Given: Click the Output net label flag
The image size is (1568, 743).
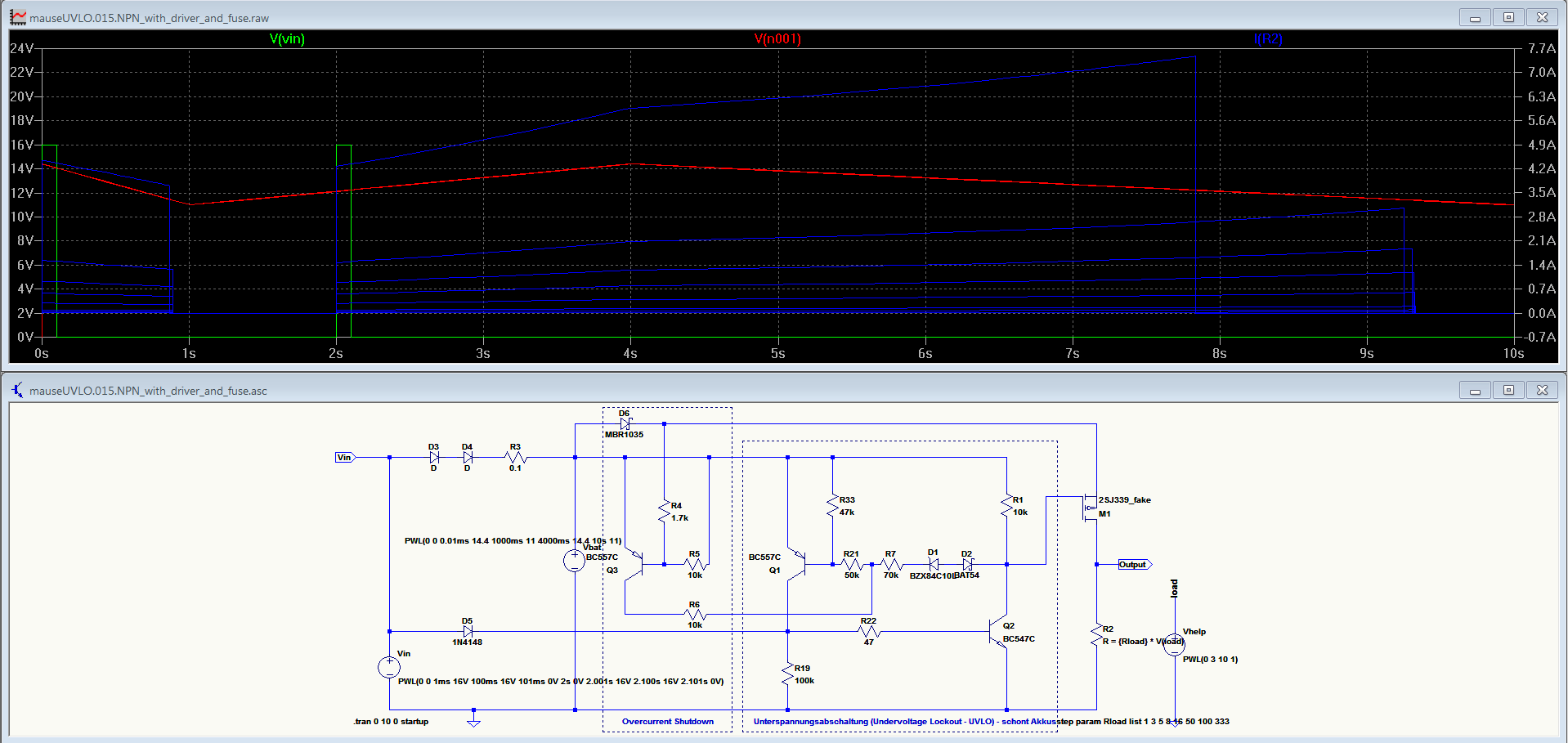Looking at the screenshot, I should pos(1135,564).
